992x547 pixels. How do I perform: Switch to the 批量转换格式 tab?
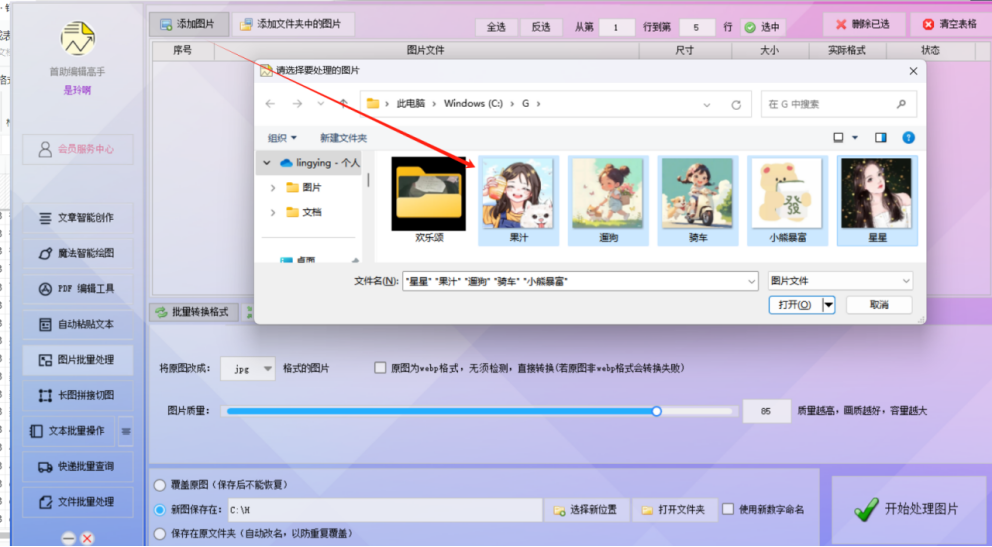194,312
